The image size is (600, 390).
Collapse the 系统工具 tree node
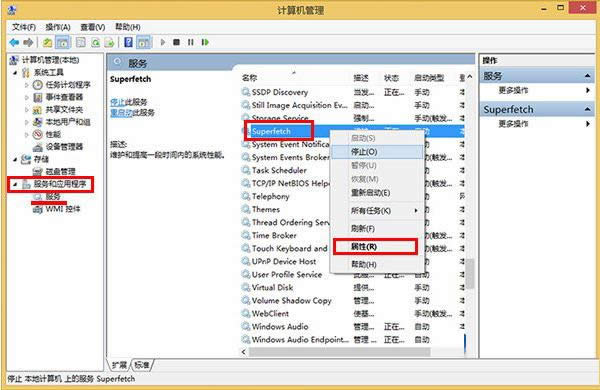click(15, 72)
